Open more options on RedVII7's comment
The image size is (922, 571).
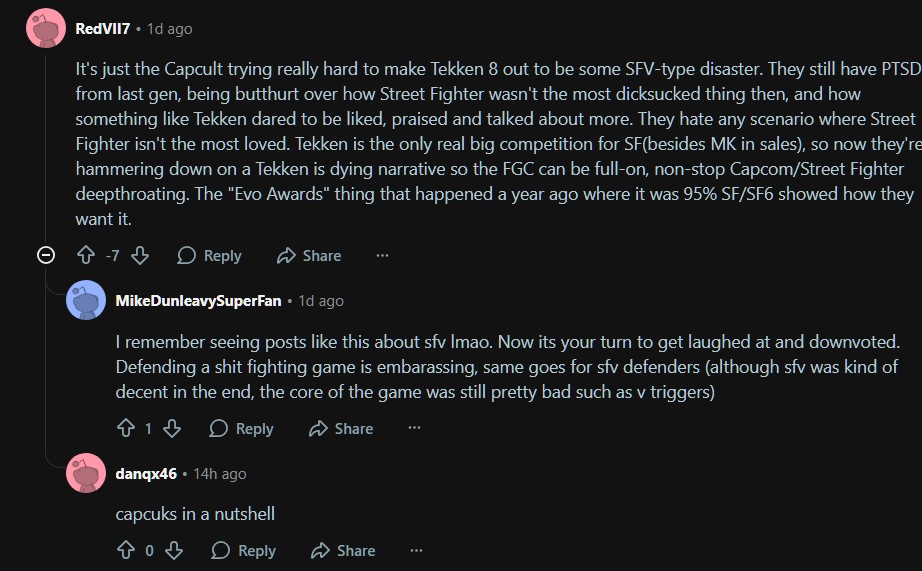(382, 256)
